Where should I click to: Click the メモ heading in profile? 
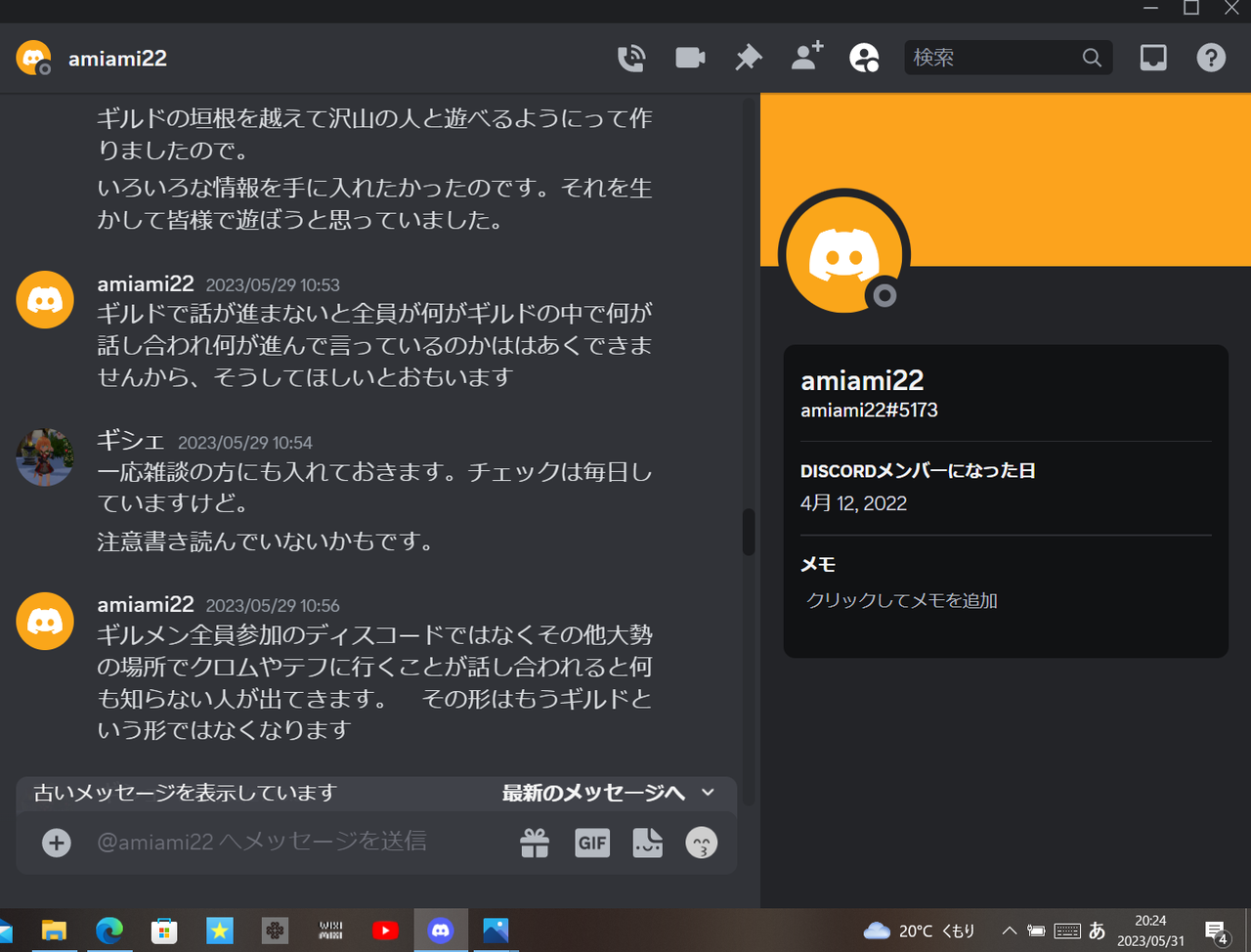point(818,565)
